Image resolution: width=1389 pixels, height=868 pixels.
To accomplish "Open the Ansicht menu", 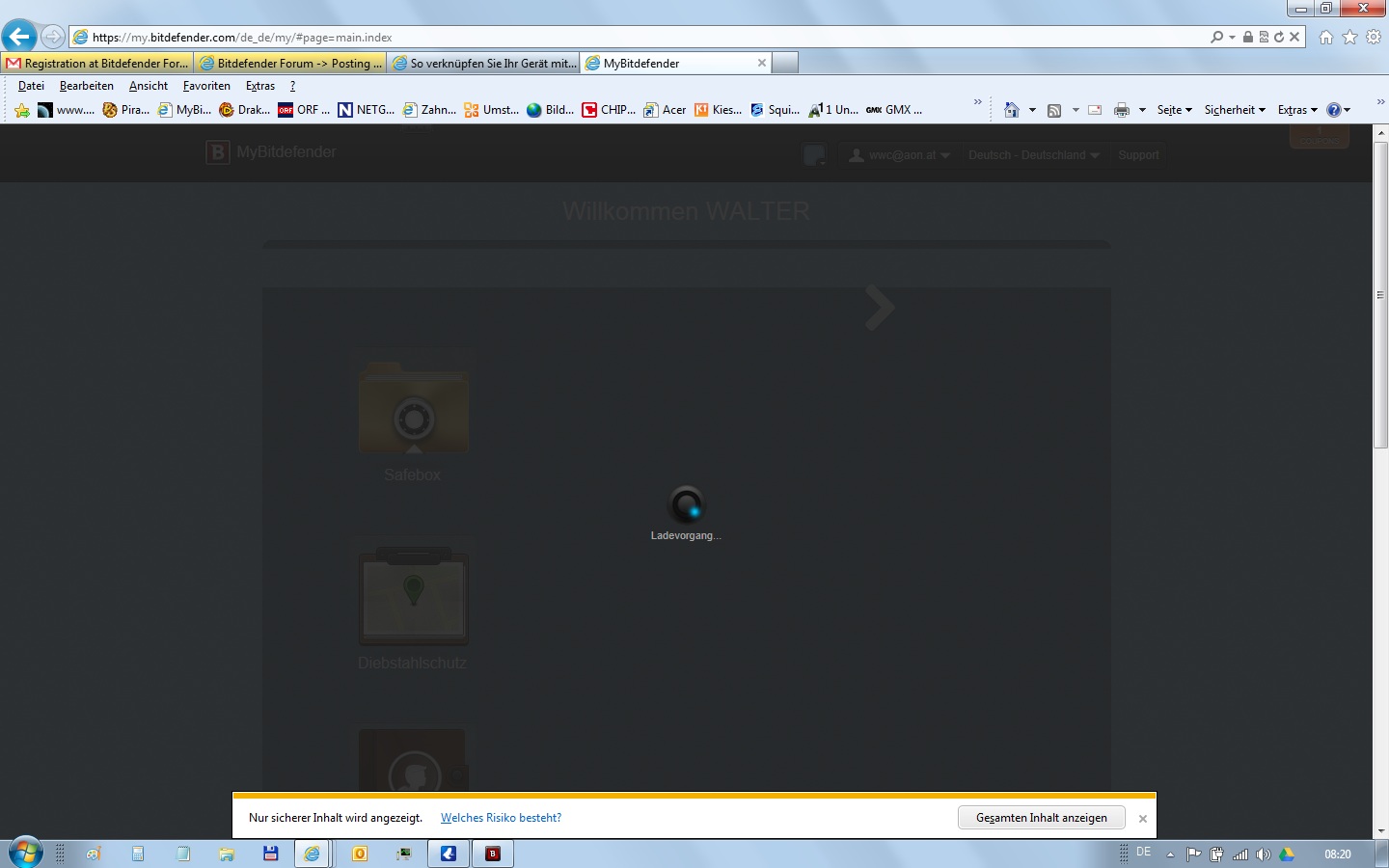I will 149,86.
